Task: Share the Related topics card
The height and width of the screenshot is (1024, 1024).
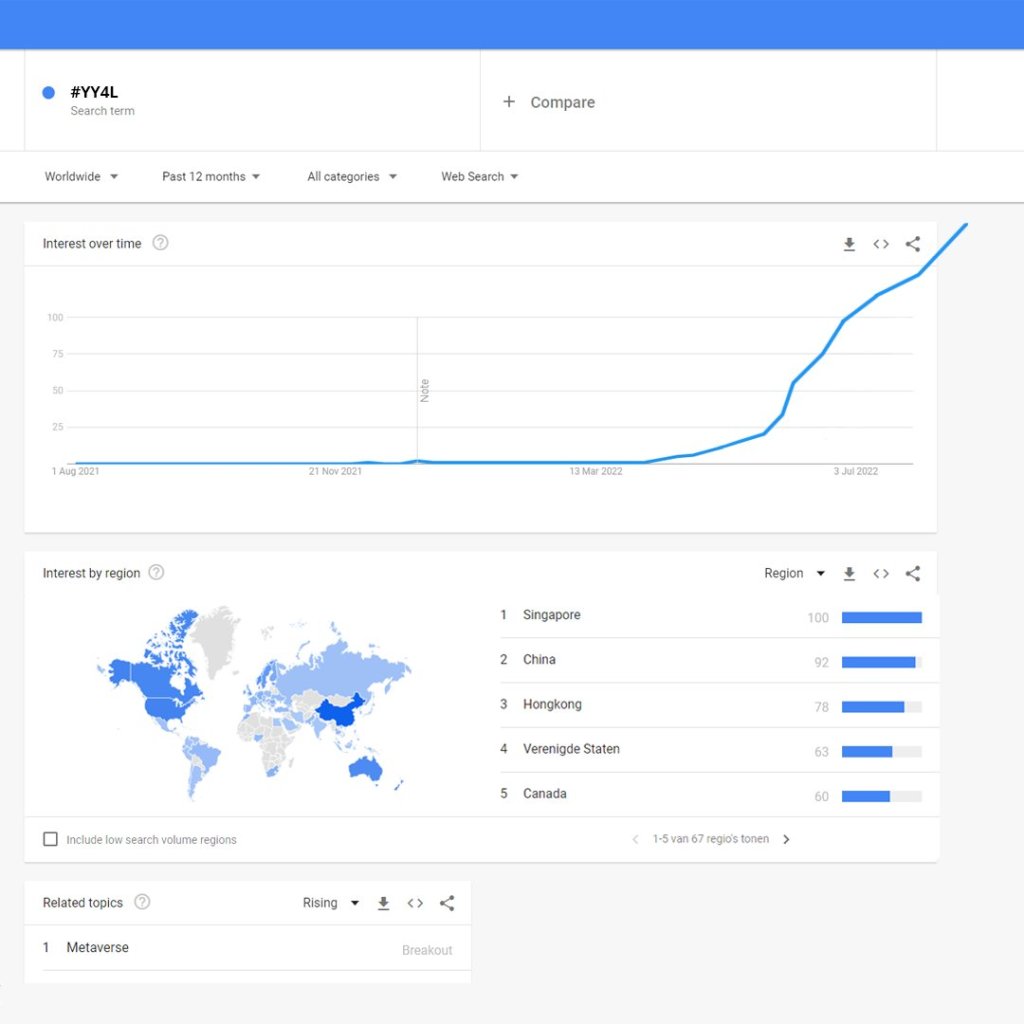Action: (447, 903)
